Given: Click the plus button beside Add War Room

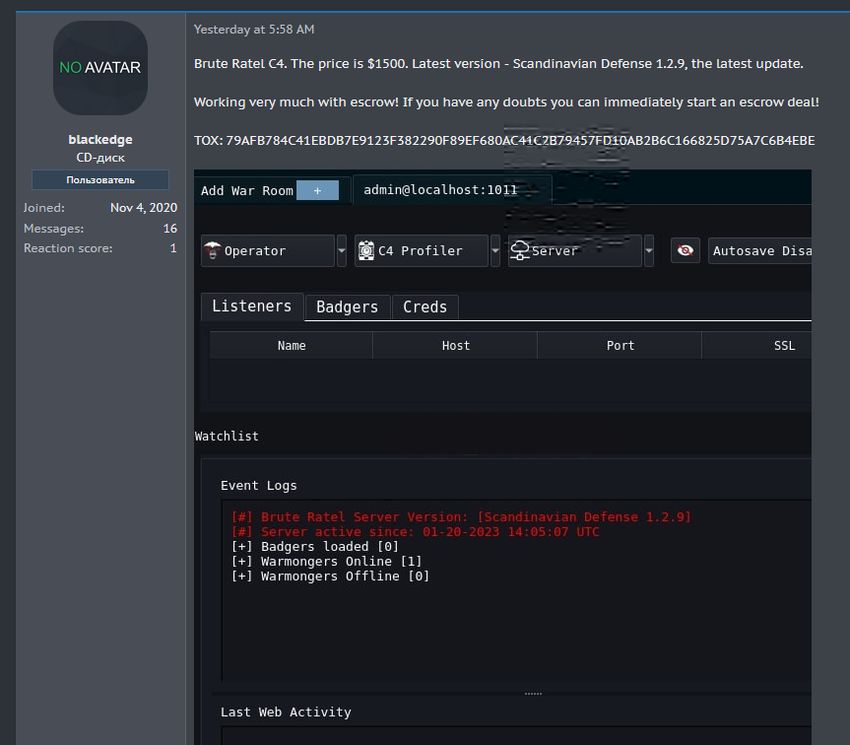Looking at the screenshot, I should click(317, 190).
